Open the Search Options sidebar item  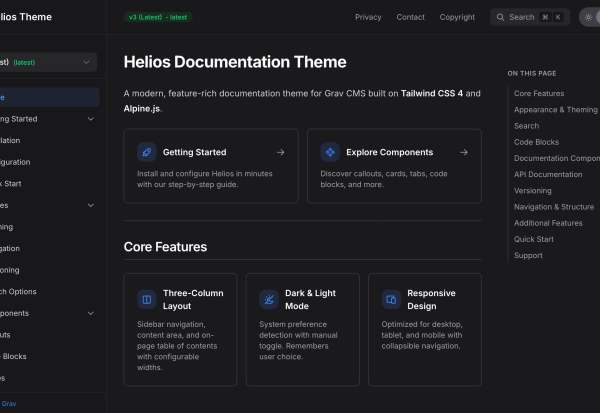(x=18, y=292)
